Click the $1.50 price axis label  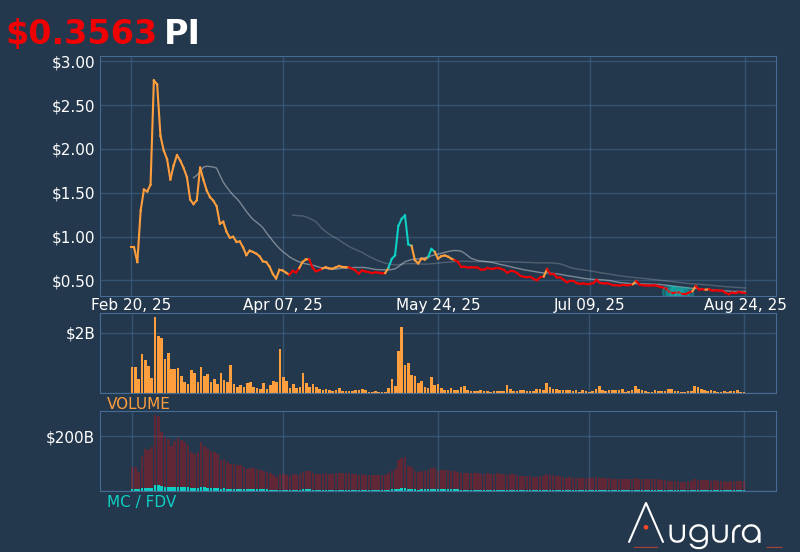(x=73, y=193)
